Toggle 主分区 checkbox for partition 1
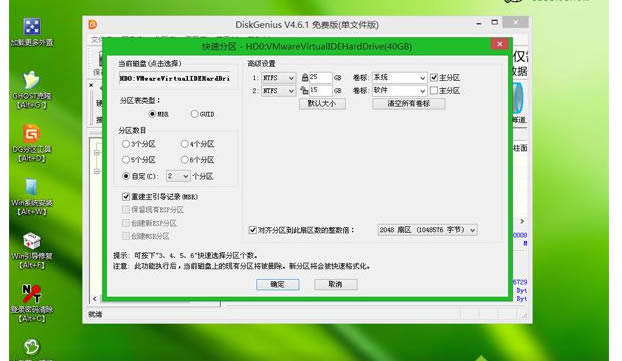 [434, 78]
